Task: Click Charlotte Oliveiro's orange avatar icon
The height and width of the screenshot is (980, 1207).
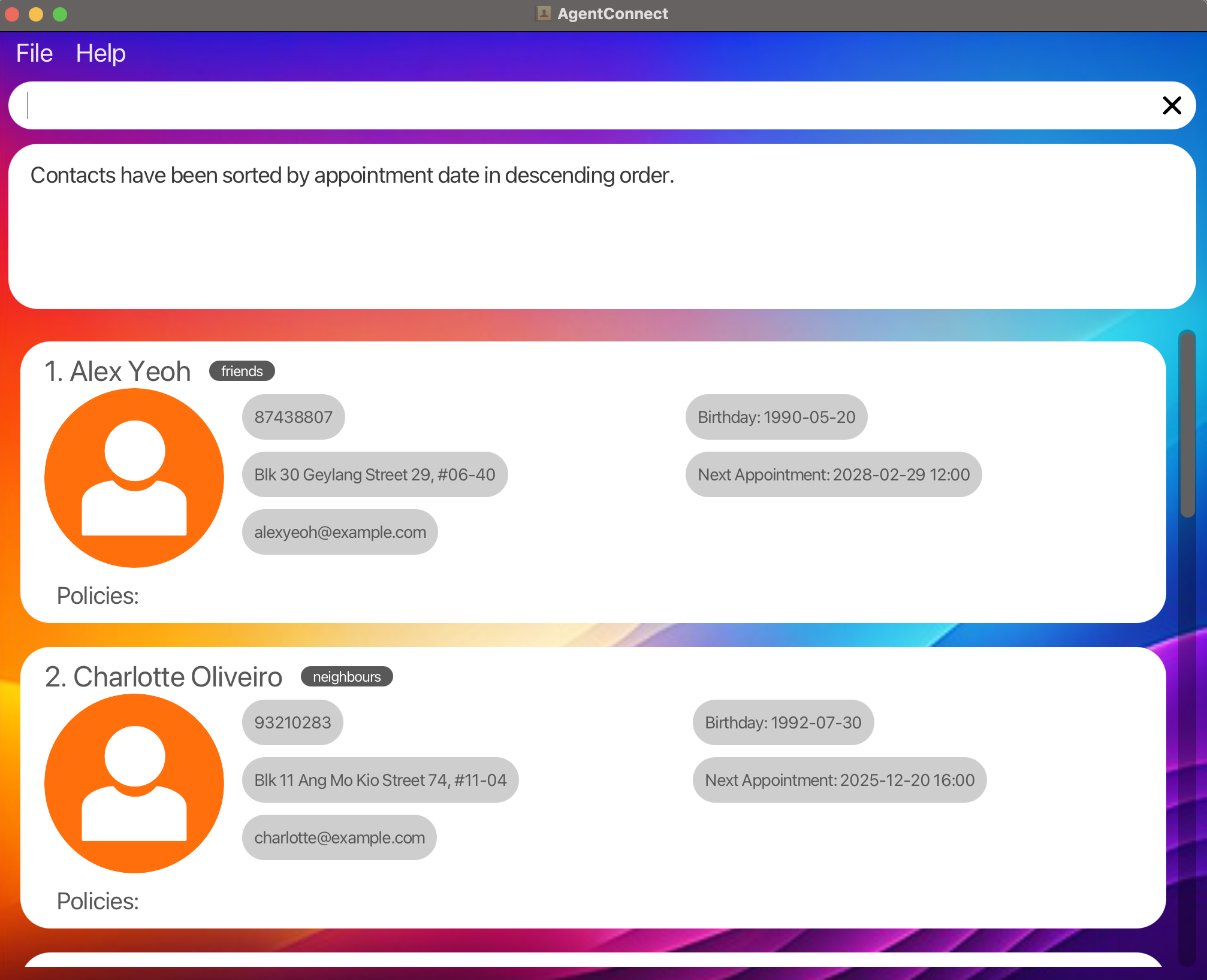Action: (134, 783)
